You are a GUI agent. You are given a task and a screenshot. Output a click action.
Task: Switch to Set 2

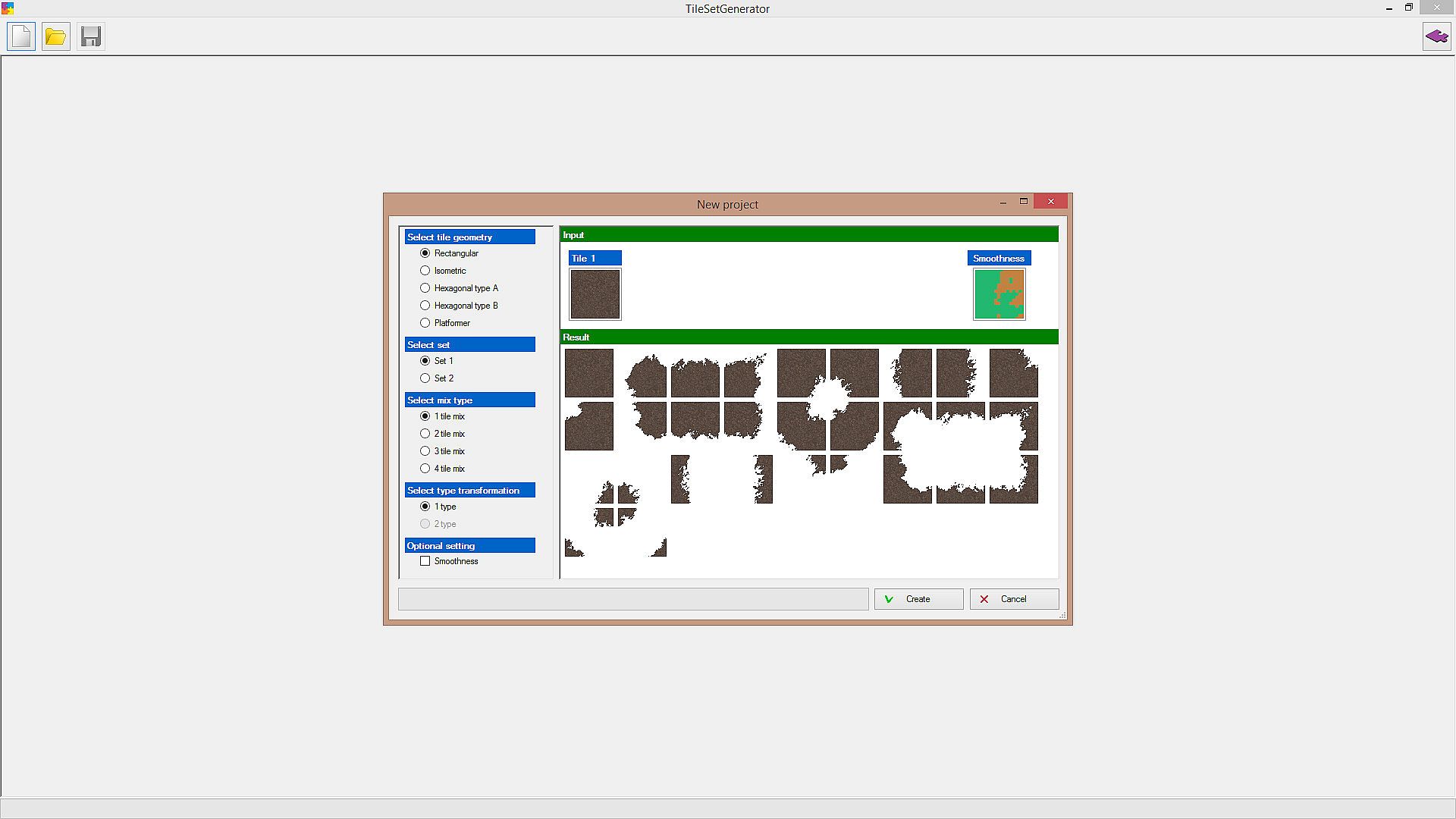coord(425,378)
